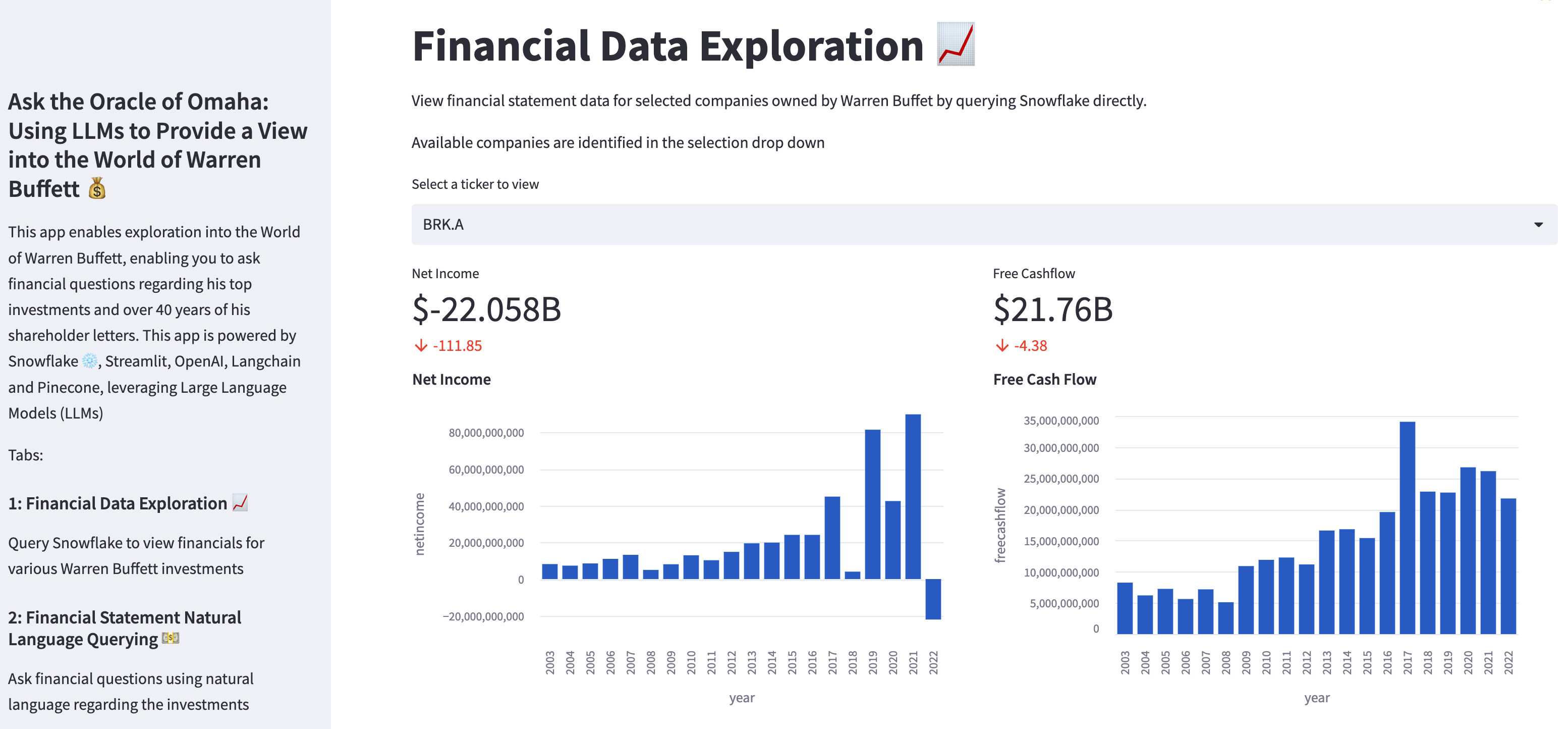The width and height of the screenshot is (1568, 729).
Task: Click the Free Cash Flow chart title
Action: coord(1044,380)
